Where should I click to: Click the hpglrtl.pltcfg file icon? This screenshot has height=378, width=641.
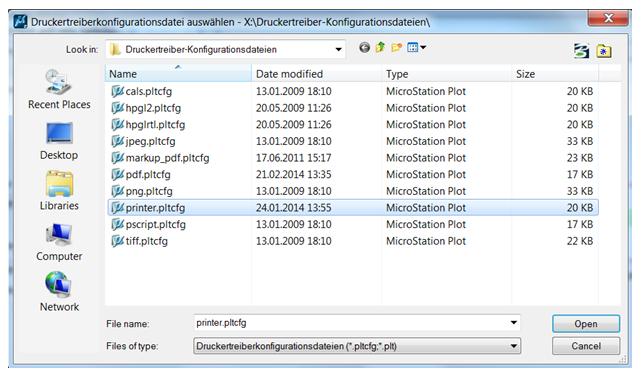click(117, 124)
